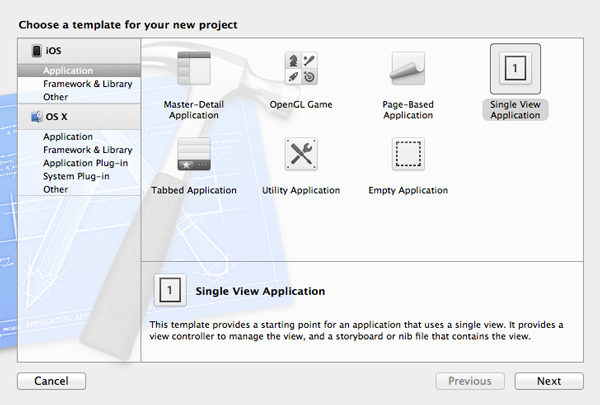Pick the Page-Based Application template icon
Image resolution: width=600 pixels, height=405 pixels.
coord(408,69)
